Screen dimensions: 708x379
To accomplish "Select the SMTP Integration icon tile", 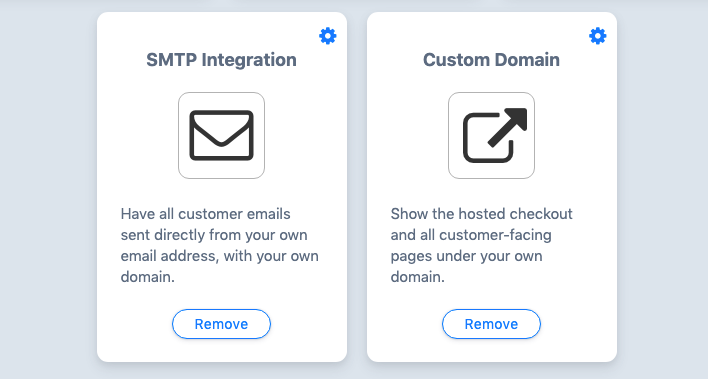I will pyautogui.click(x=221, y=136).
